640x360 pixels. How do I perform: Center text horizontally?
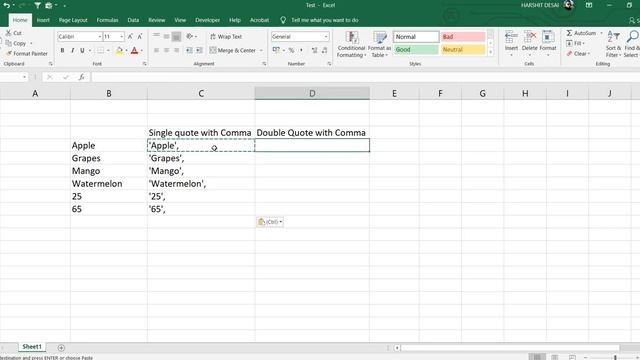tap(166, 51)
